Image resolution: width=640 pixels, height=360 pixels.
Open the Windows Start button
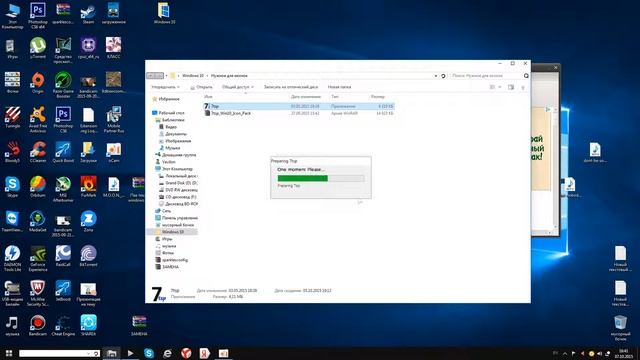point(9,353)
